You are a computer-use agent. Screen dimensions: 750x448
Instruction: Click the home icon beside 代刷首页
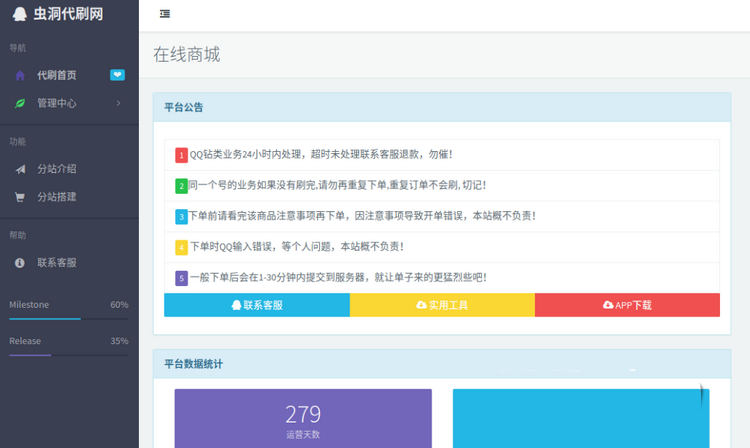(20, 75)
